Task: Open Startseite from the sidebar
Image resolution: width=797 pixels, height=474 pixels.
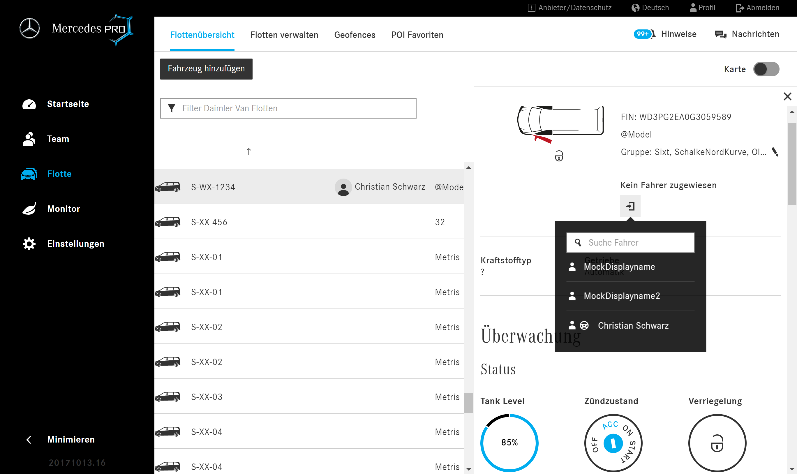Action: (x=67, y=104)
